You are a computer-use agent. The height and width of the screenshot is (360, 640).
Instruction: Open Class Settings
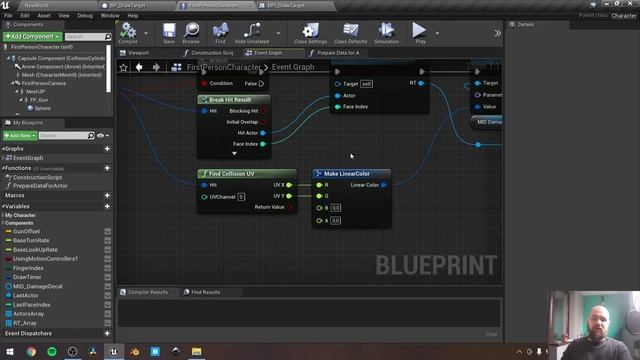click(310, 33)
